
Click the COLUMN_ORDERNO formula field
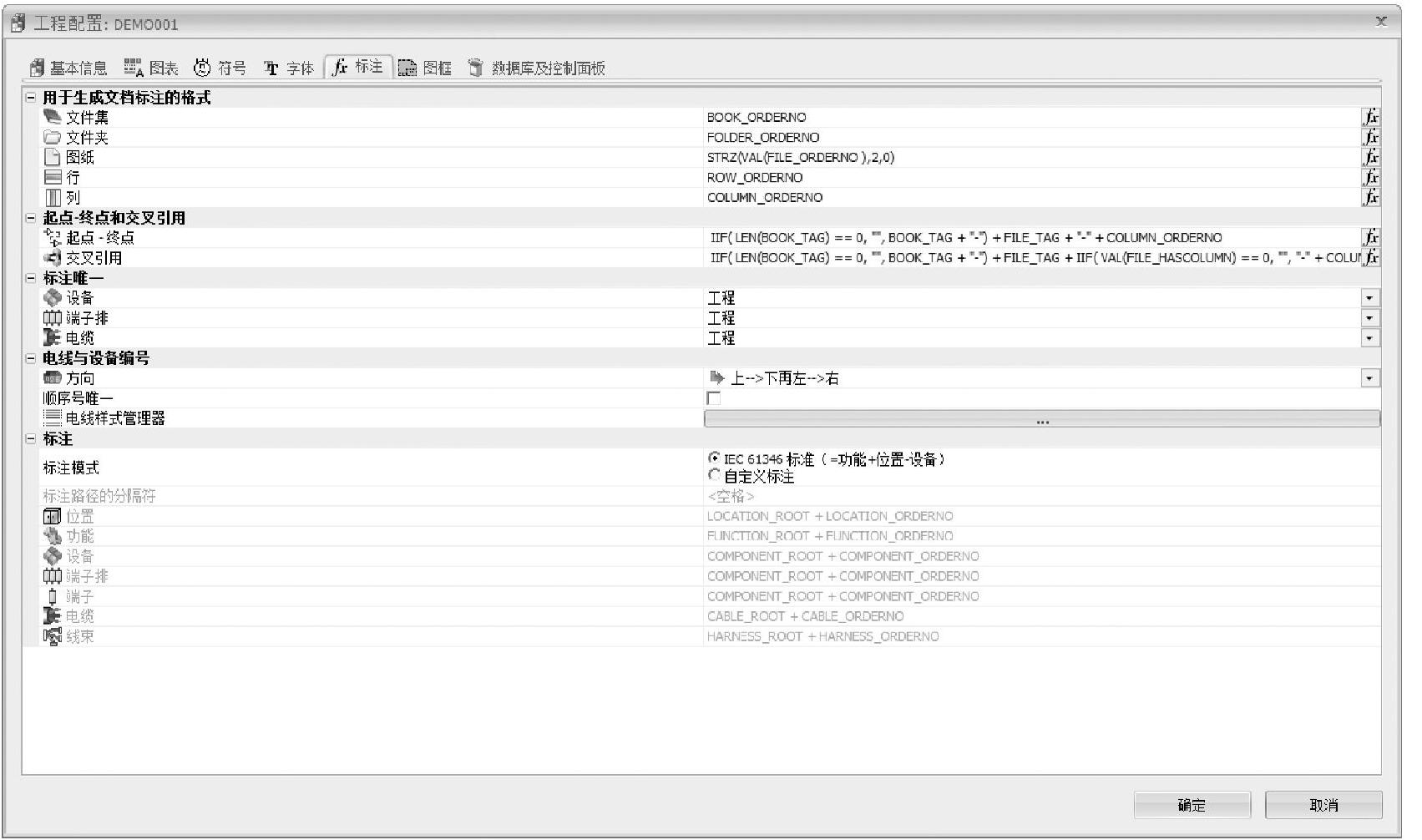point(1033,197)
